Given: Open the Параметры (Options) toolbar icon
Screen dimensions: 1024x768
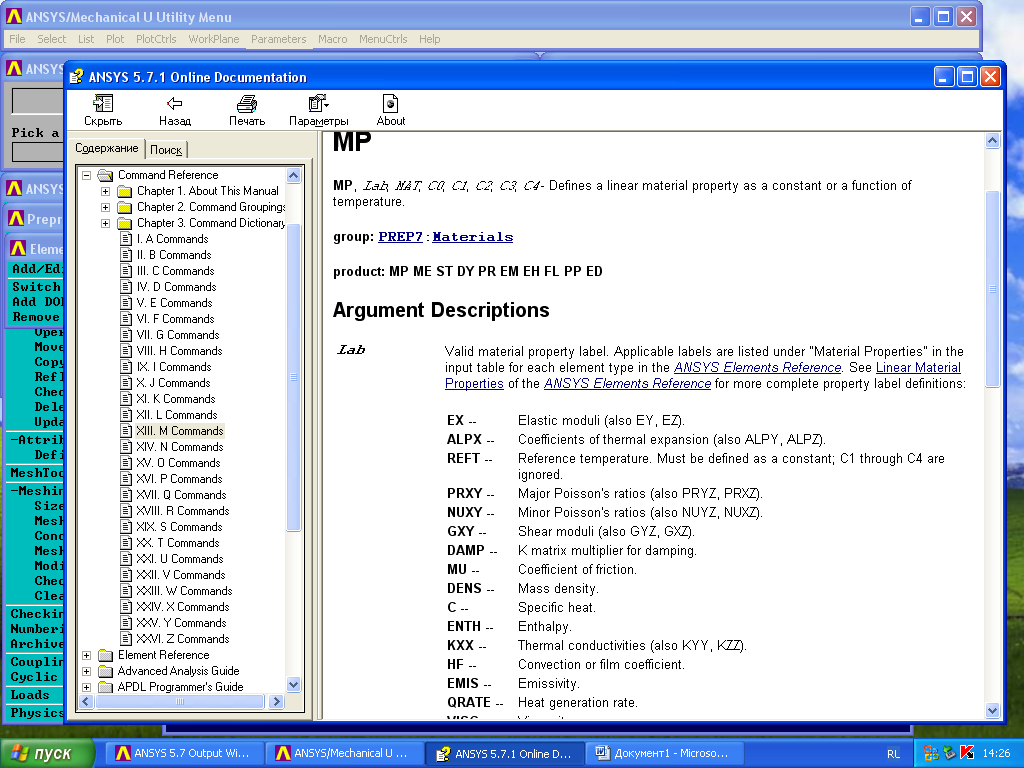Looking at the screenshot, I should (318, 103).
